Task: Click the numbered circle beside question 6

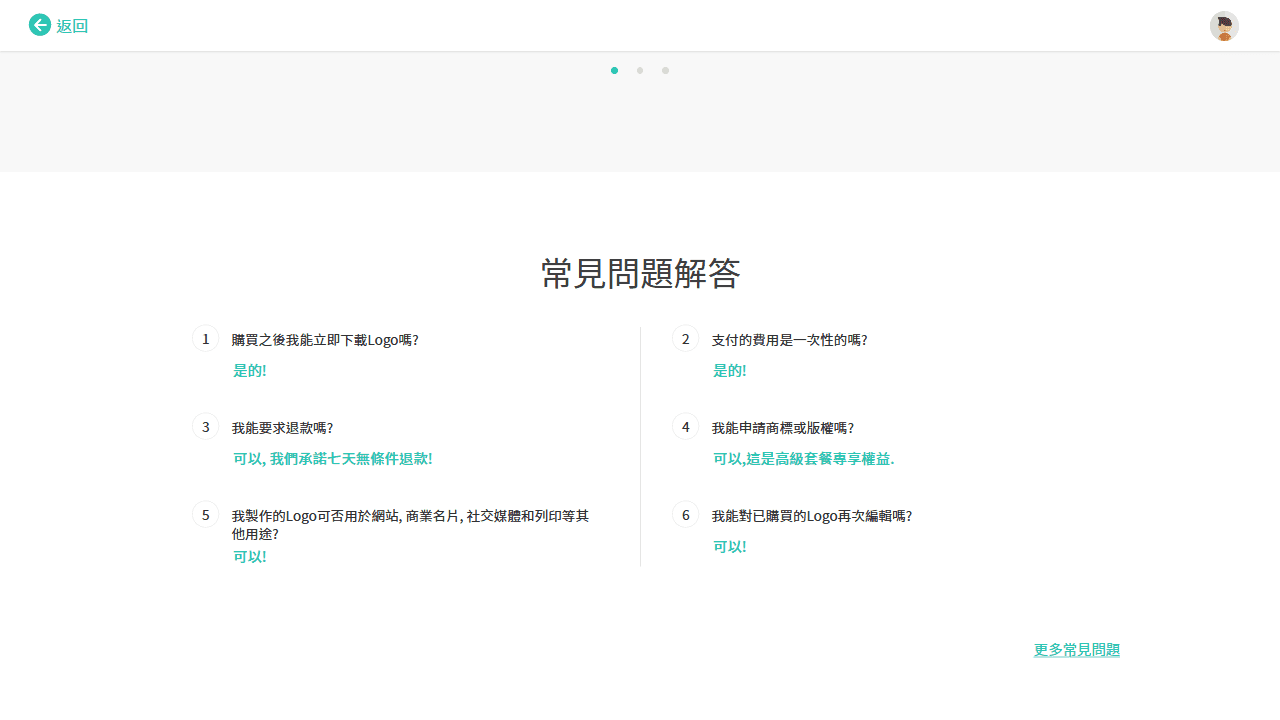Action: click(685, 514)
